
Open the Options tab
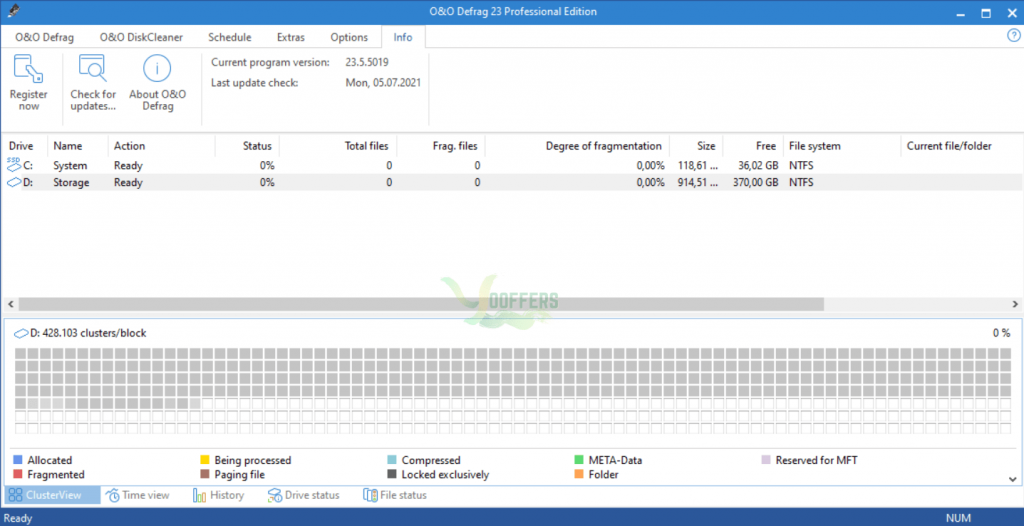point(349,37)
